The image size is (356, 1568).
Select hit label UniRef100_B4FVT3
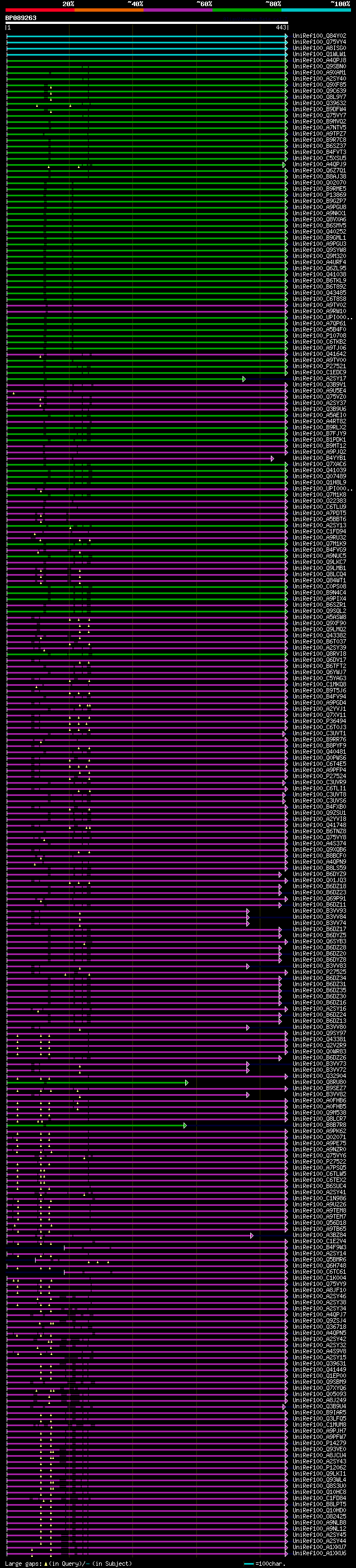(319, 152)
